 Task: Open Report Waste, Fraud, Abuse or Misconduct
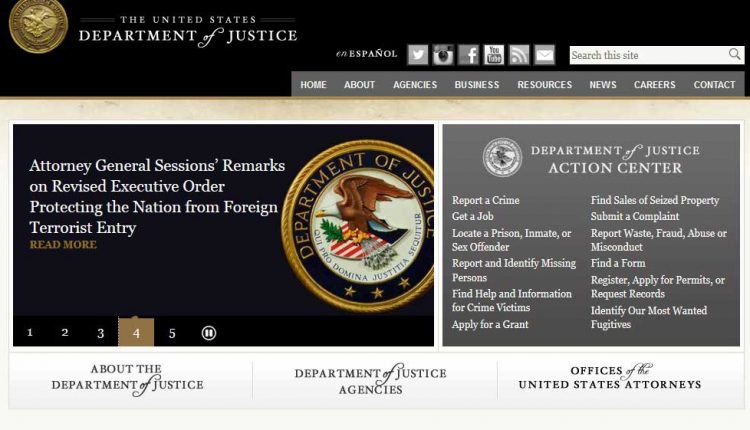point(659,240)
